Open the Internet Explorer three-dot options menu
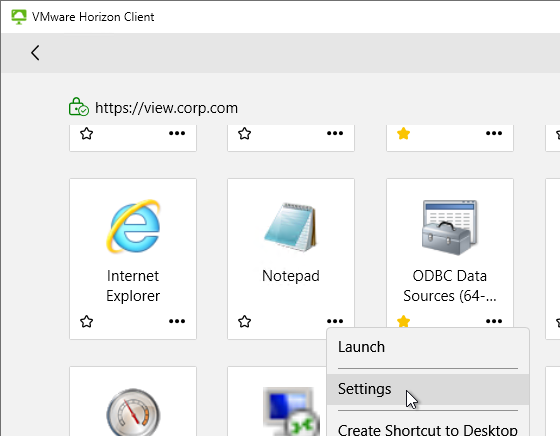This screenshot has width=560, height=436. pyautogui.click(x=177, y=321)
